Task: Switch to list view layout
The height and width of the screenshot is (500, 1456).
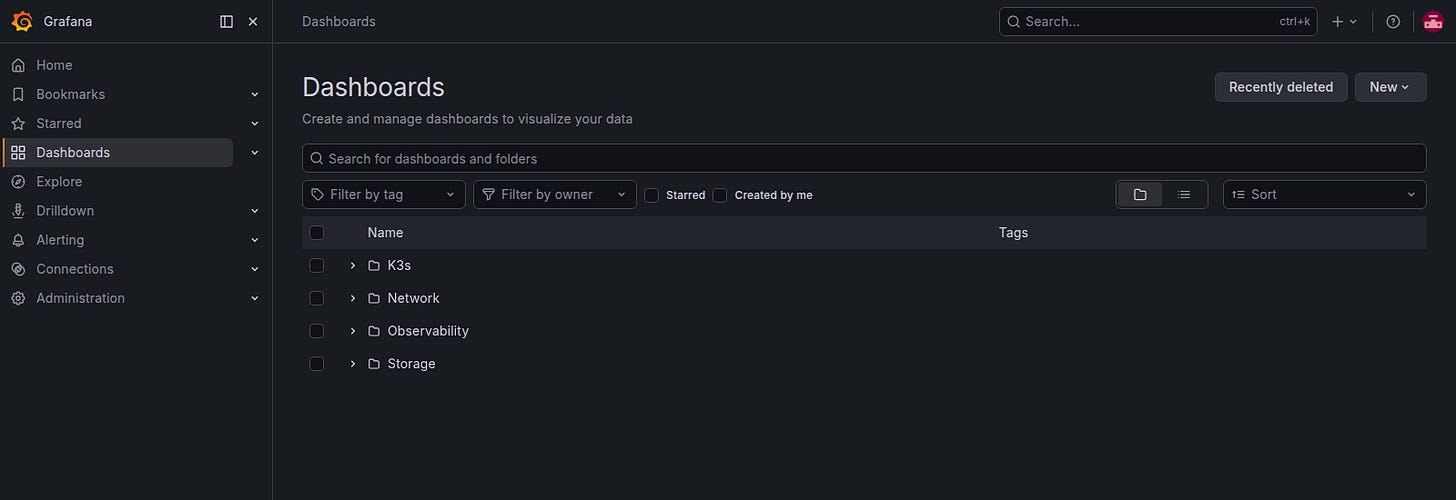Action: (1184, 194)
